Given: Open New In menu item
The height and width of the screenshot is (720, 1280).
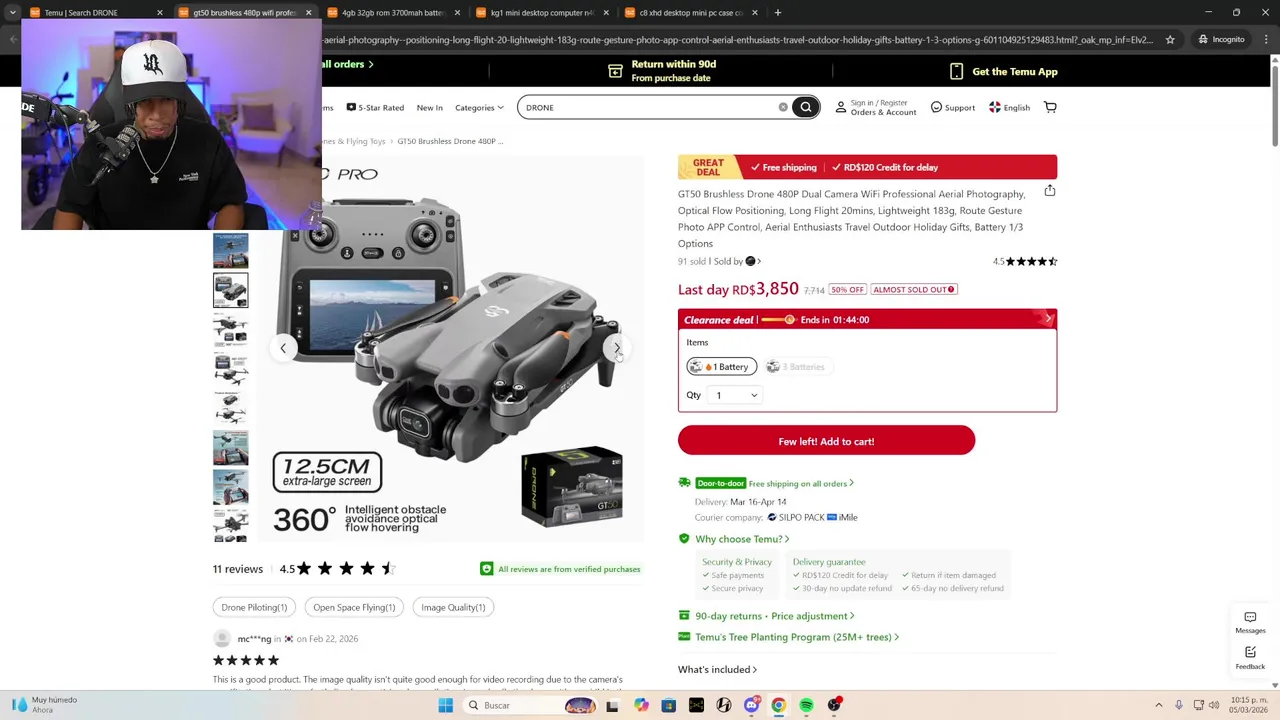Looking at the screenshot, I should (x=429, y=107).
